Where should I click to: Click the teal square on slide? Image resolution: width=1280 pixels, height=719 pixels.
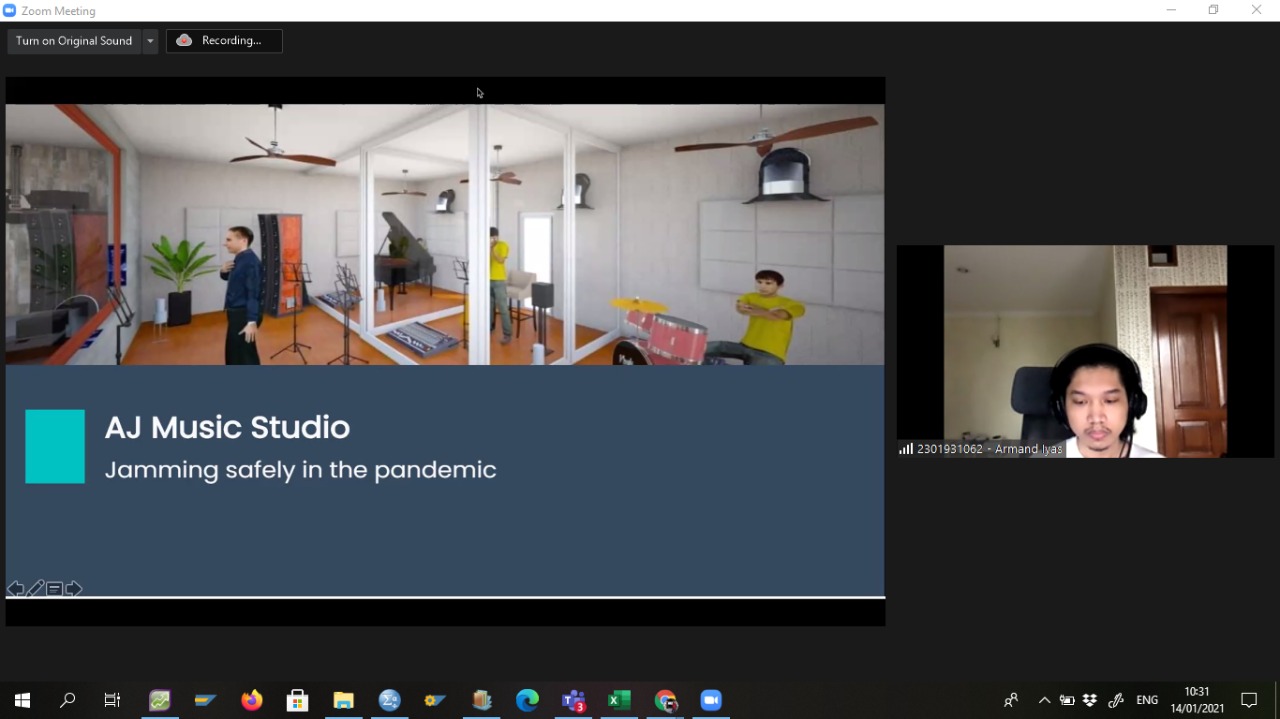tap(55, 446)
